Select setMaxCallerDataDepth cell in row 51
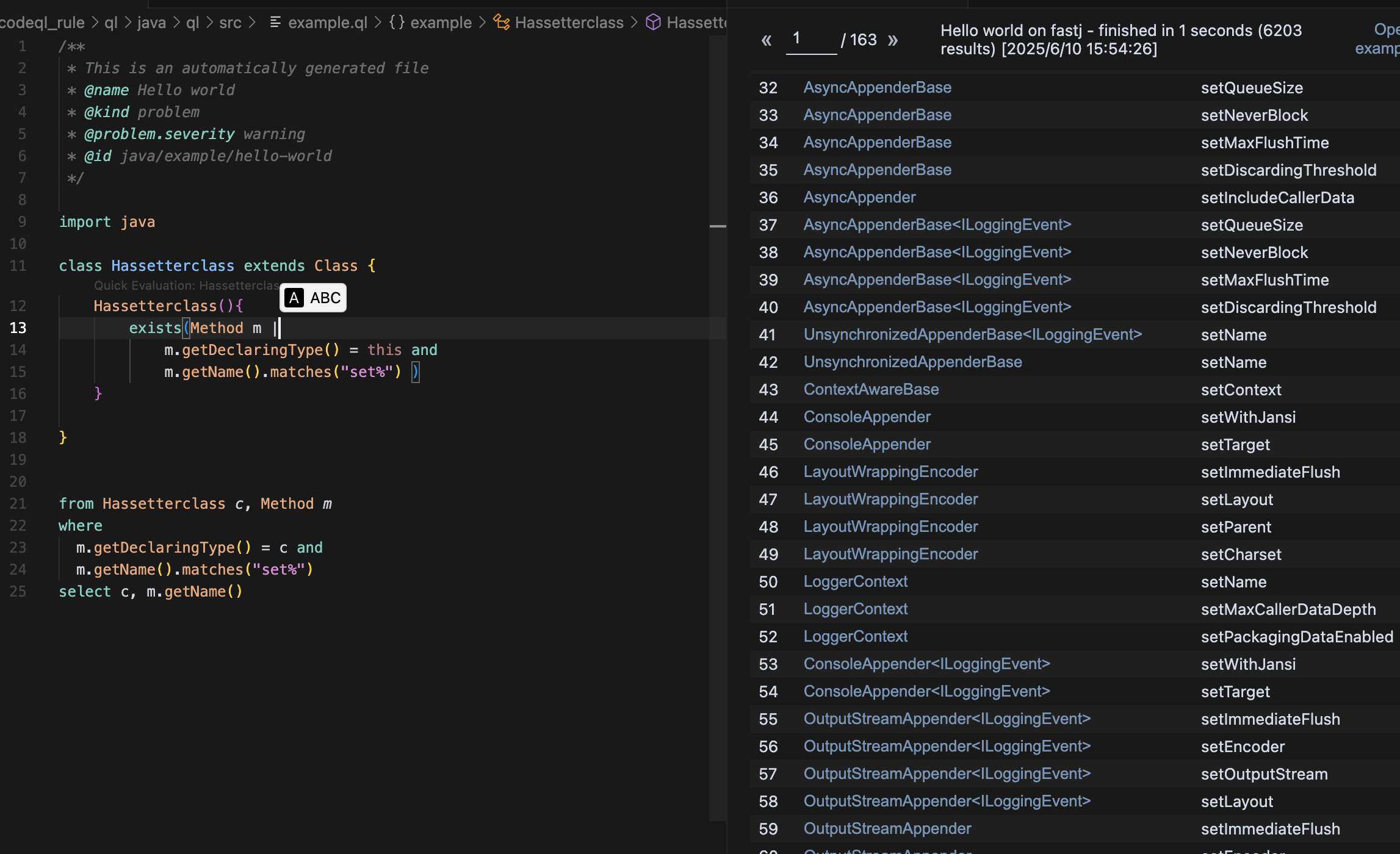 coord(1288,609)
